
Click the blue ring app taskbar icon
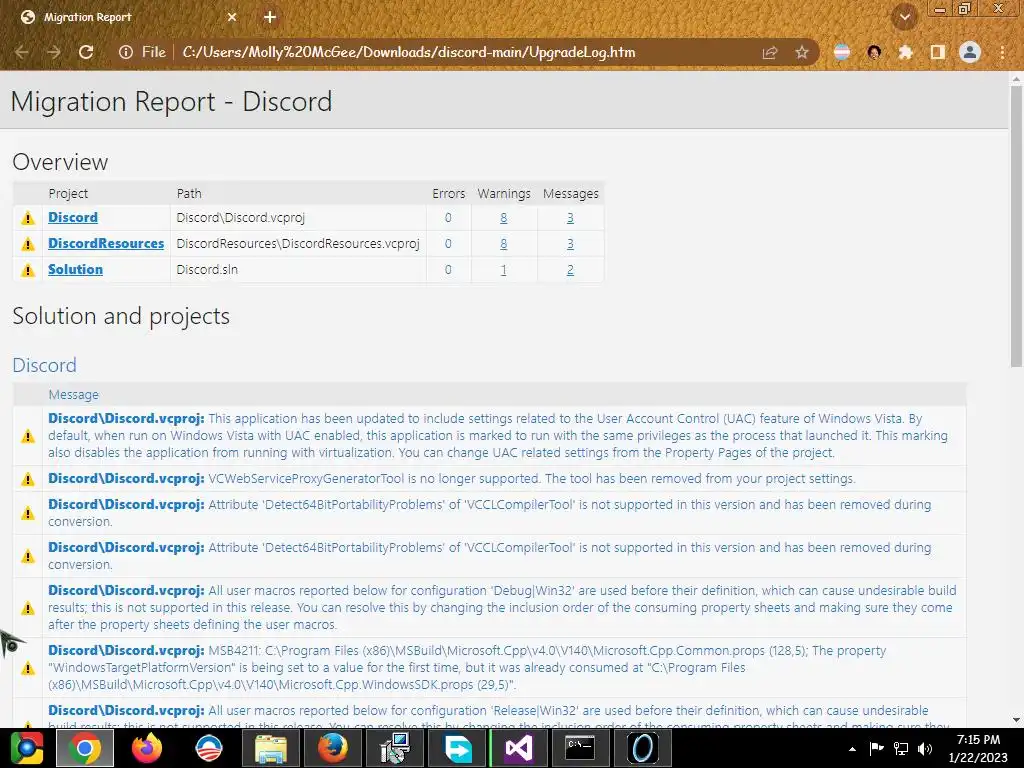(x=643, y=748)
